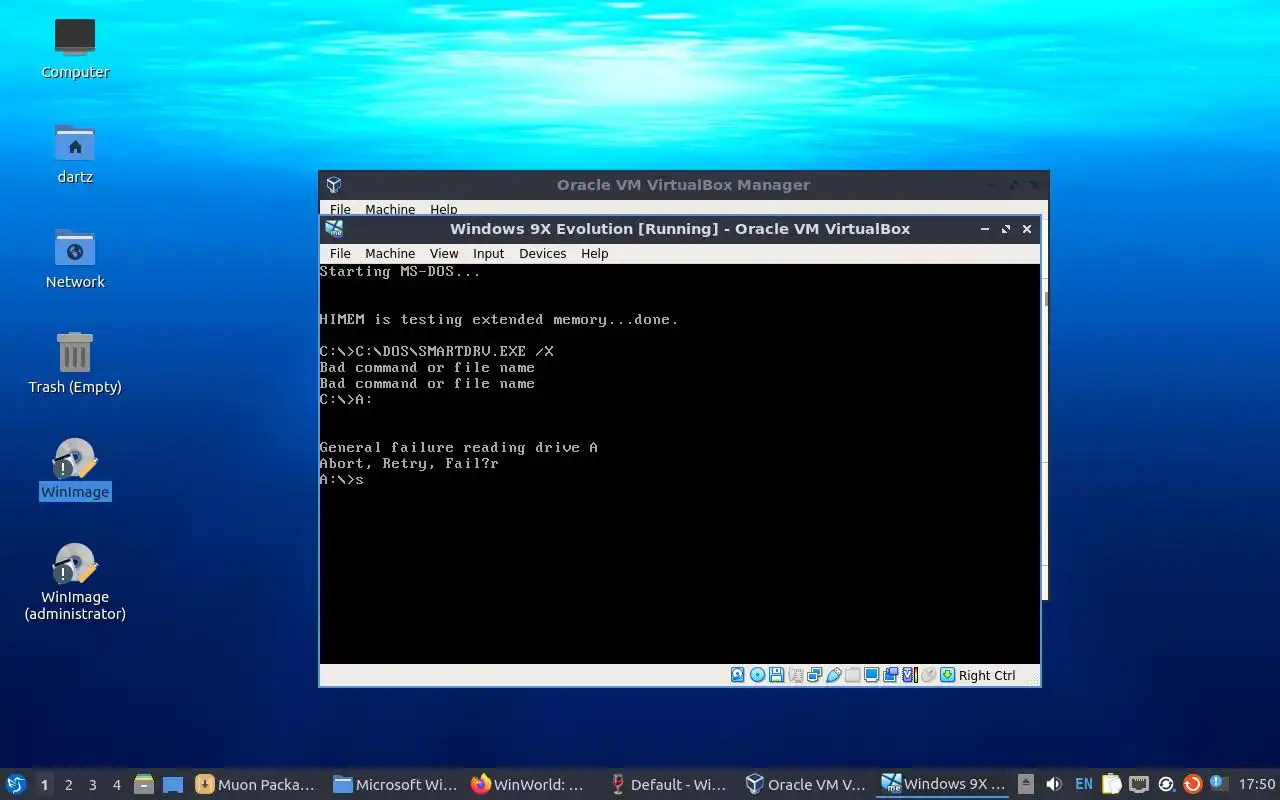Open the Input menu in the VM window

(489, 254)
